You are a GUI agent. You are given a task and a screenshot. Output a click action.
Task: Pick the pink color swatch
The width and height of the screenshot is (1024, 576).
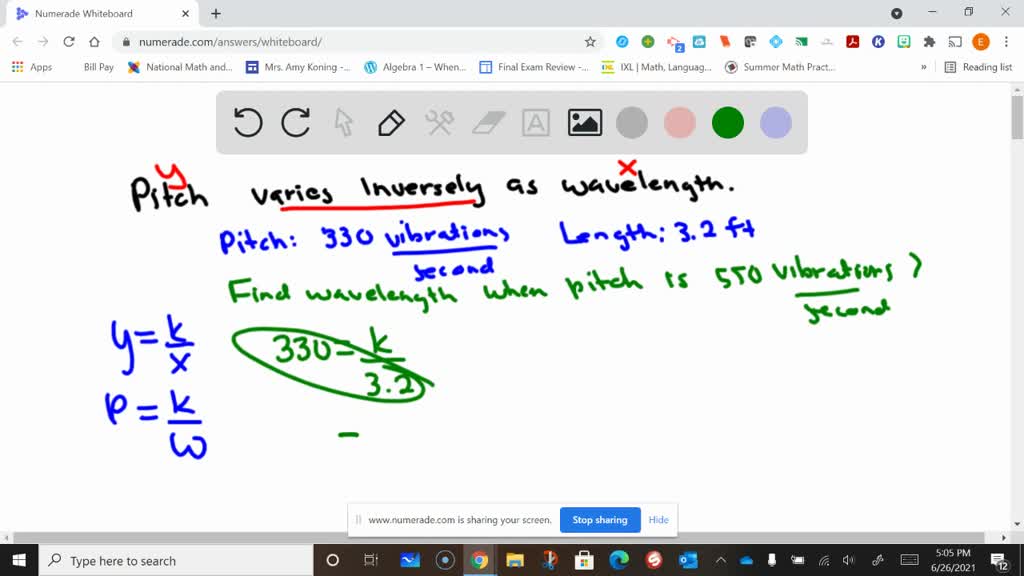[680, 123]
